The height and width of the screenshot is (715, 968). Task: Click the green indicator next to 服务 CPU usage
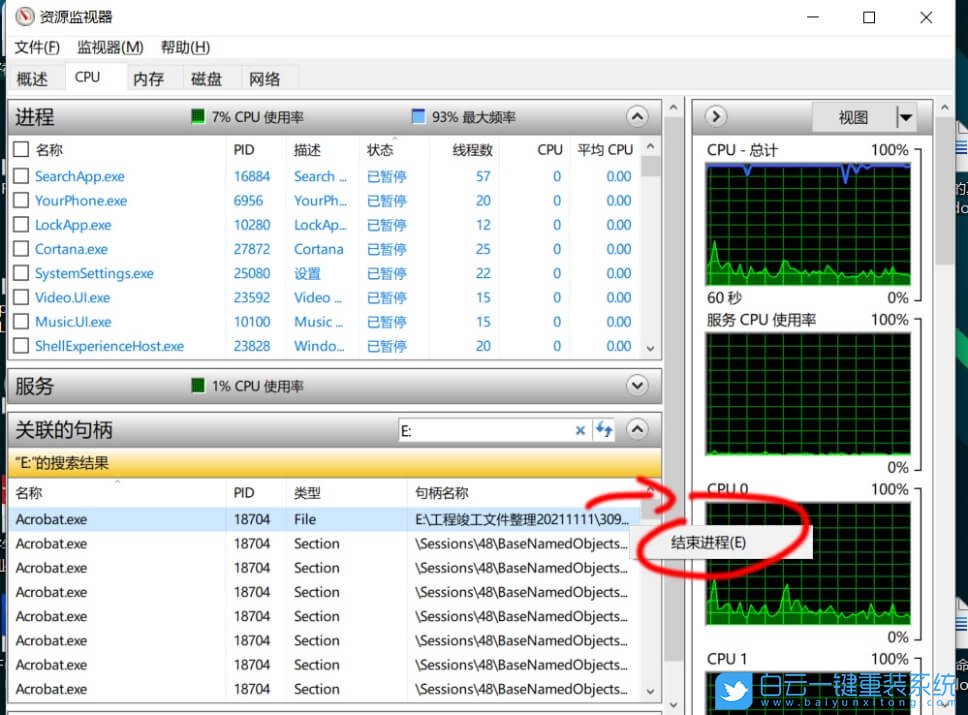(x=197, y=385)
